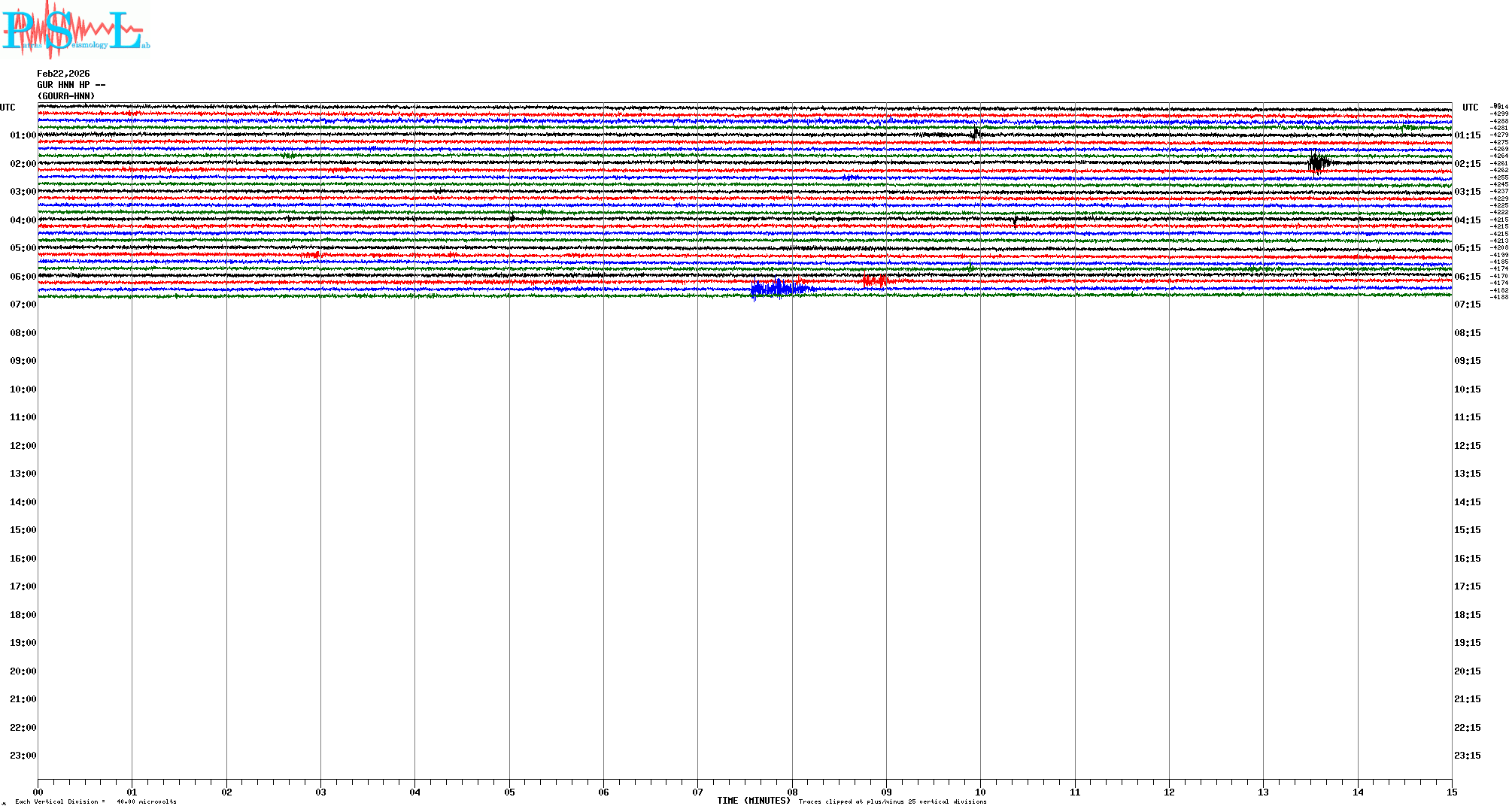Click the (GOURA-HNN) station name text
This screenshot has width=1512, height=812.
click(66, 96)
